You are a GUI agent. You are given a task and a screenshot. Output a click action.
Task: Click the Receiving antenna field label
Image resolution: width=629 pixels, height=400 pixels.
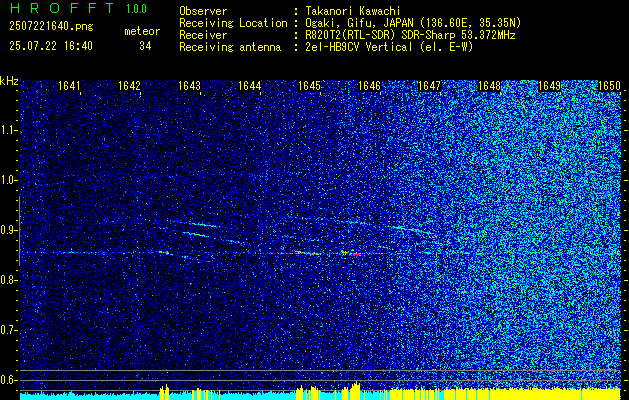230,47
